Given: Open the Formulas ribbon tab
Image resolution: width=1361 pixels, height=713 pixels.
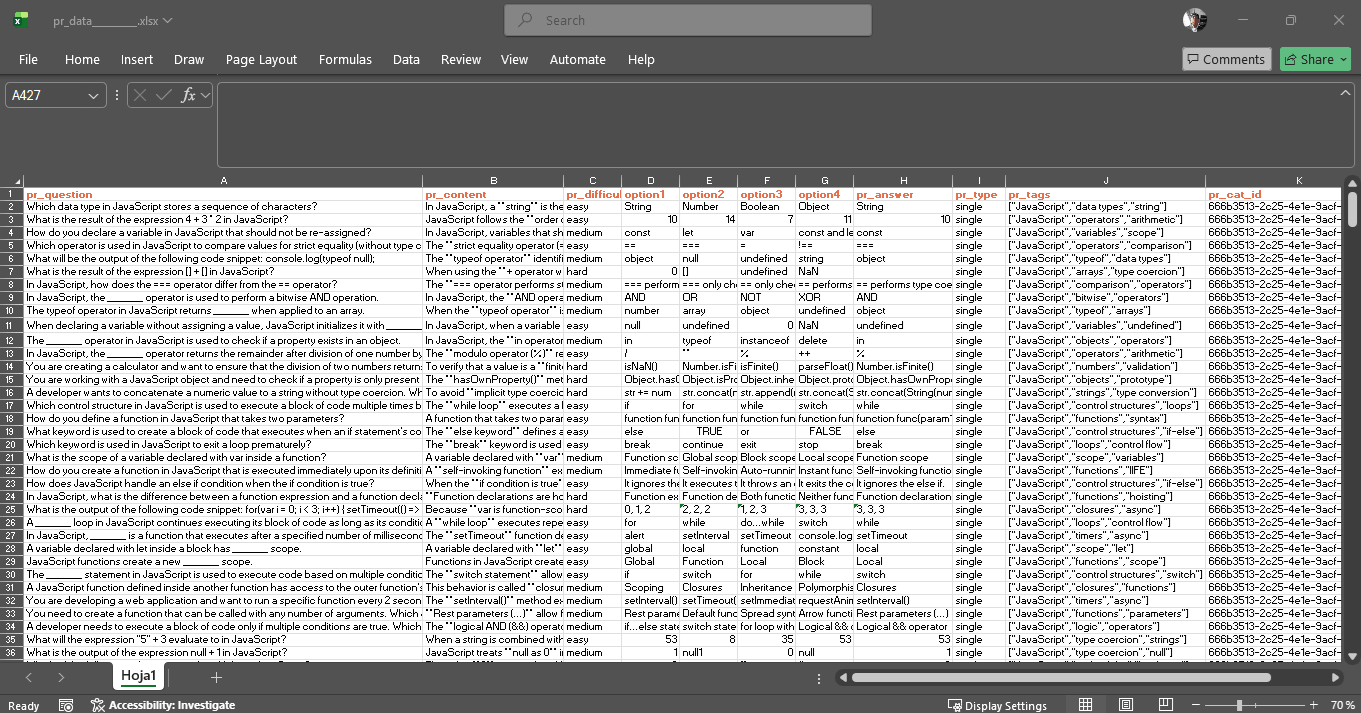Looking at the screenshot, I should 345,59.
